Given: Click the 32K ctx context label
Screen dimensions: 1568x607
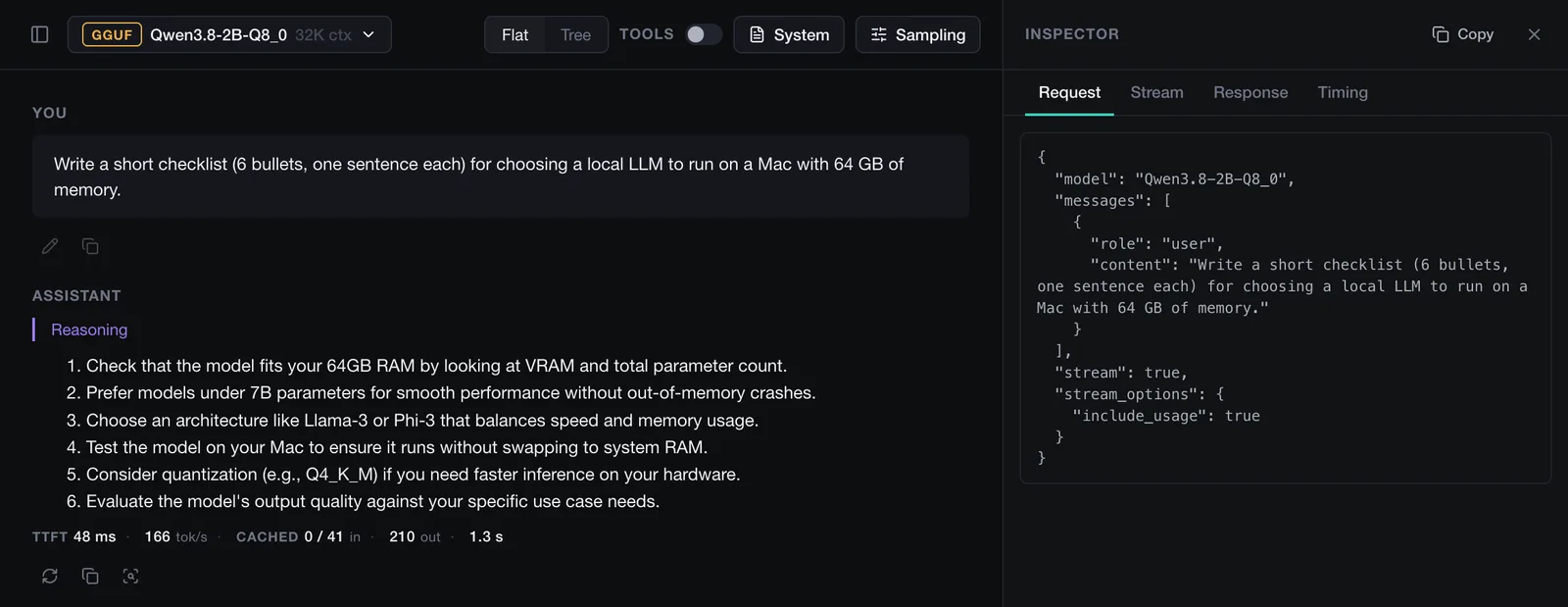Looking at the screenshot, I should [323, 34].
